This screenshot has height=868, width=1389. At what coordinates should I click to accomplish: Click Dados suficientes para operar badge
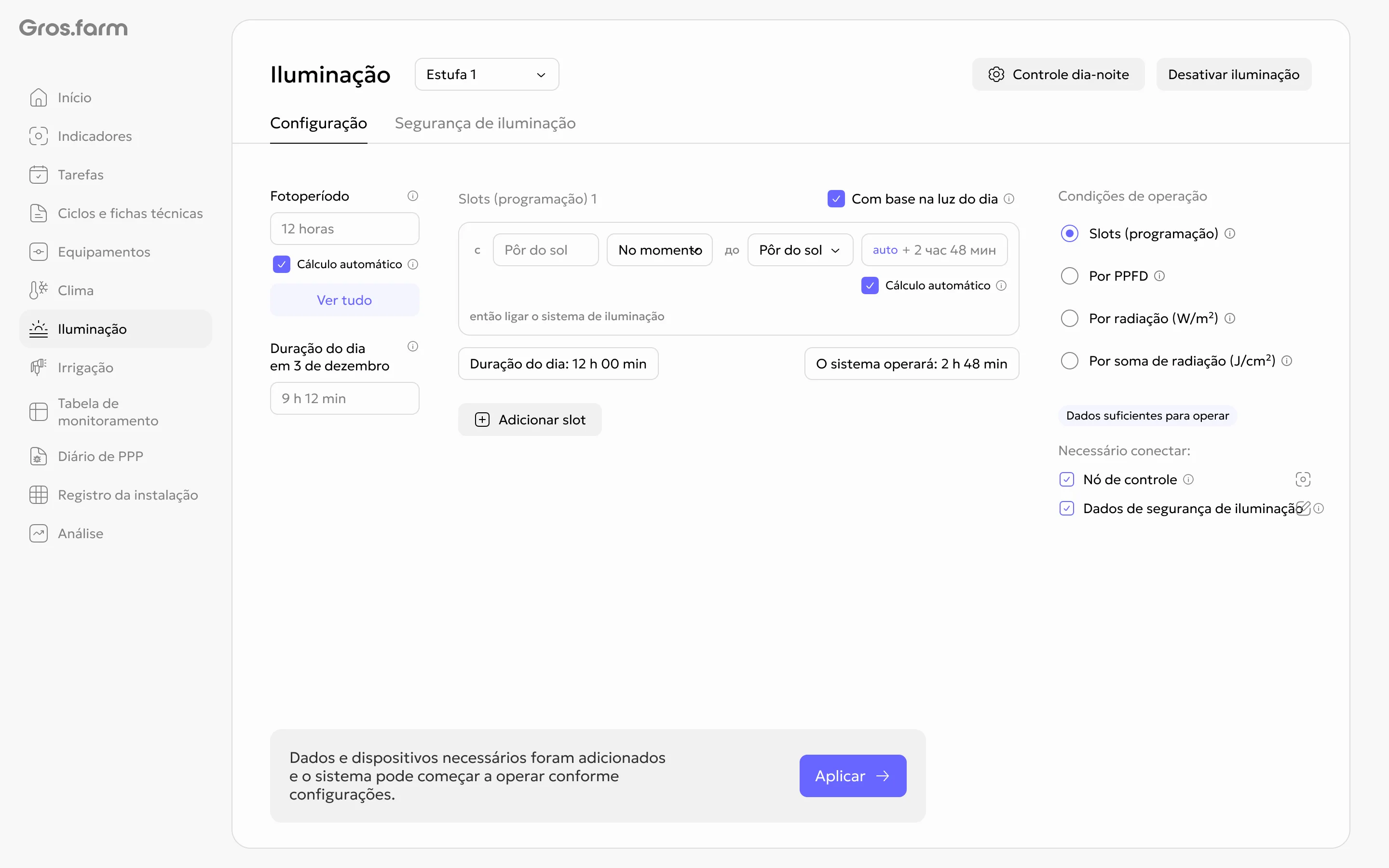point(1147,416)
